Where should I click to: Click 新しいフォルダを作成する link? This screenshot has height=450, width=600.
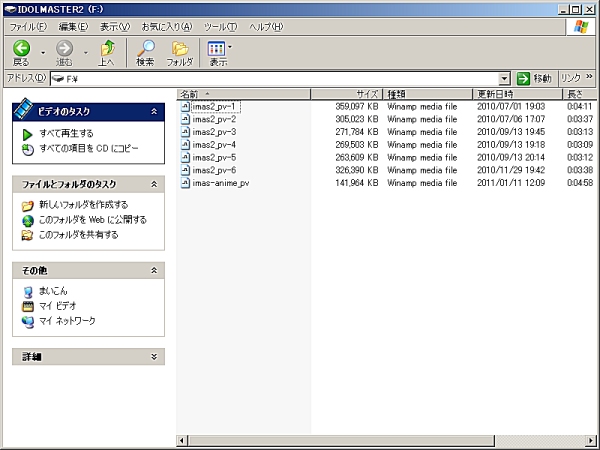click(83, 205)
